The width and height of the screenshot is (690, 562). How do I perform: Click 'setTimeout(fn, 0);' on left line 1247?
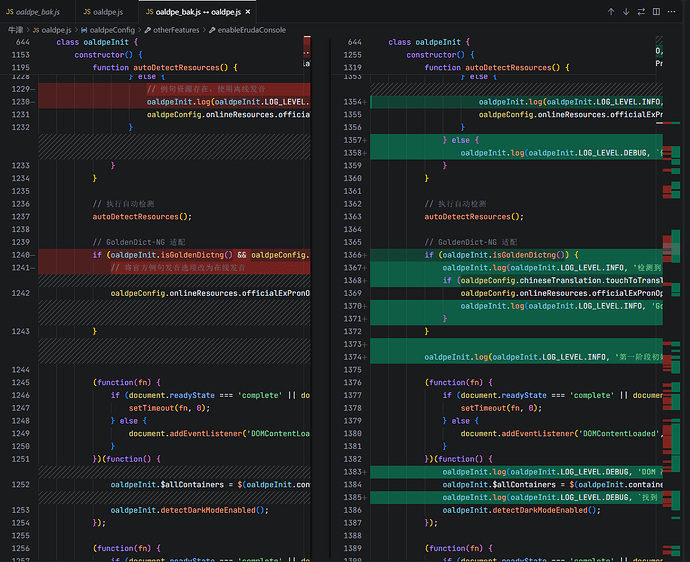pyautogui.click(x=169, y=408)
